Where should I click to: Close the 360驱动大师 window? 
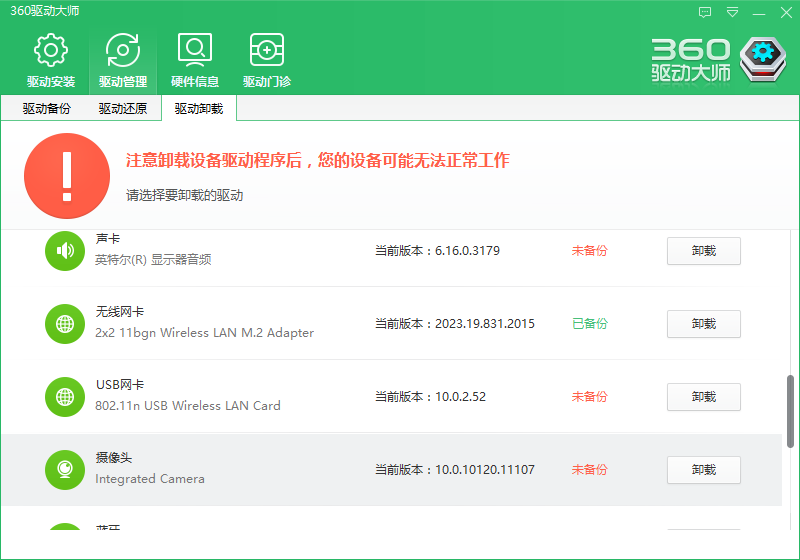click(786, 12)
